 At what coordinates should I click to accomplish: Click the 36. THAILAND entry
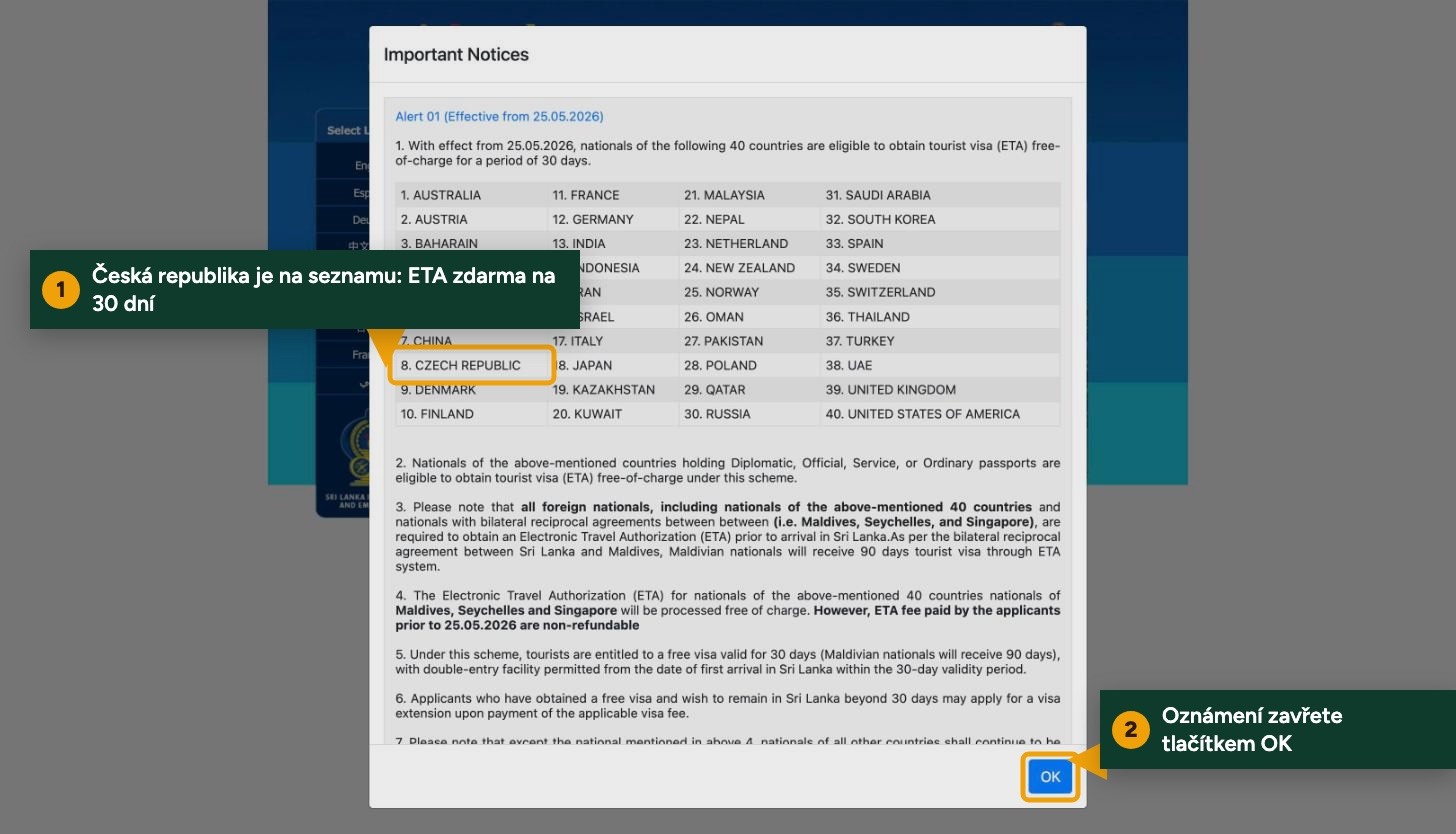(x=940, y=317)
